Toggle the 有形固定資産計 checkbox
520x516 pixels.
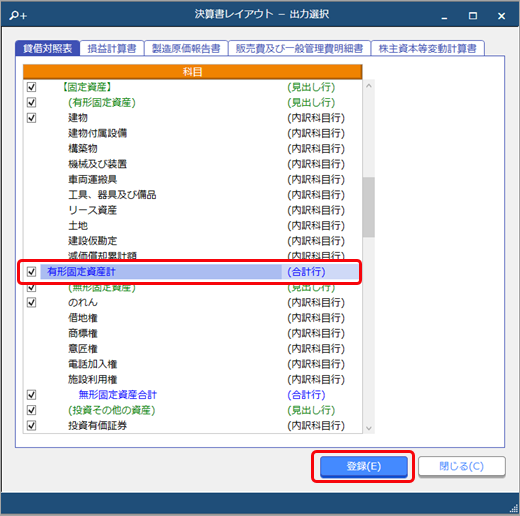click(x=31, y=272)
